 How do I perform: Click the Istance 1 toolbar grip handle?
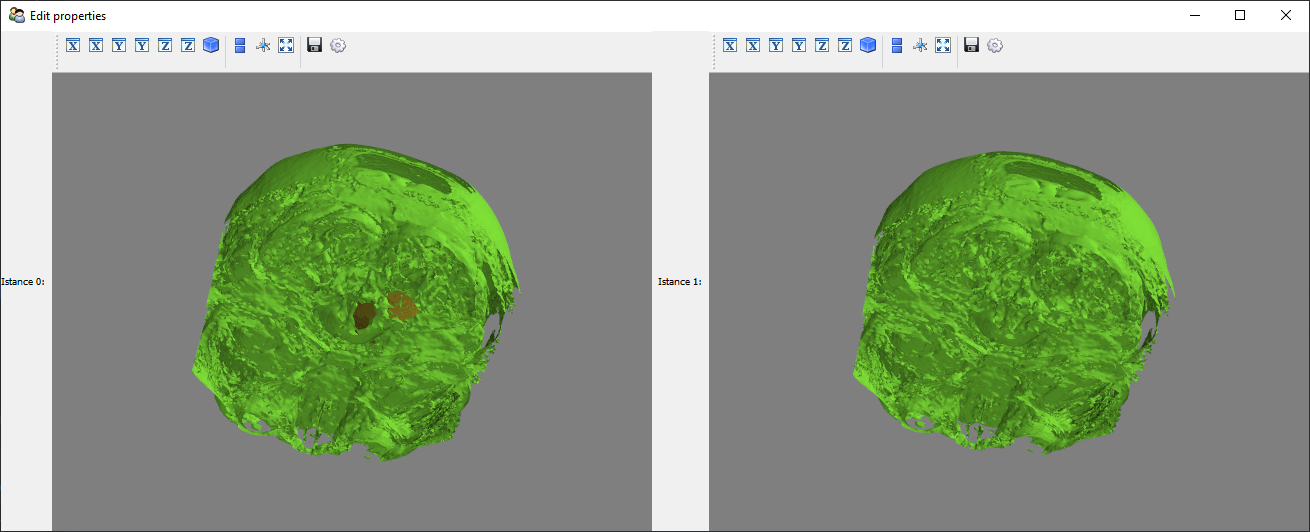pyautogui.click(x=714, y=51)
